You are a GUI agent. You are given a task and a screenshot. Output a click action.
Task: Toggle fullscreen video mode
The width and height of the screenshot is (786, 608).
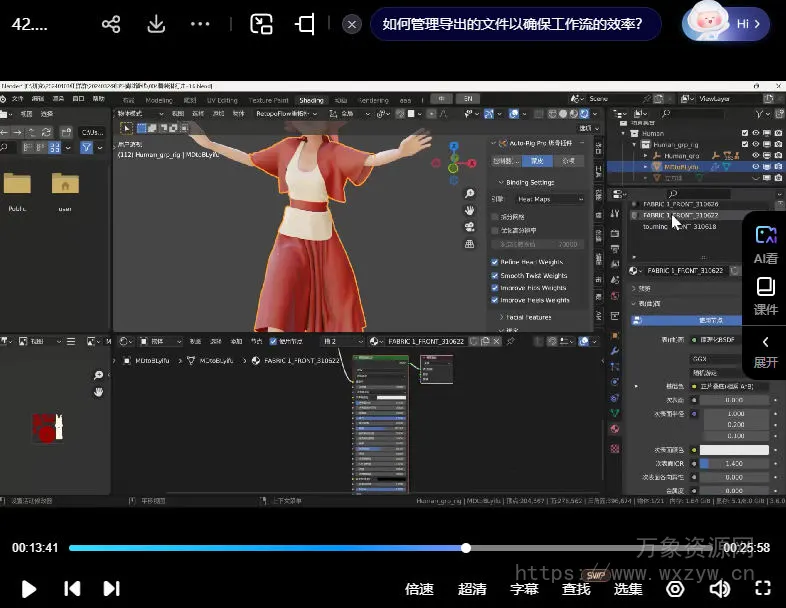coord(763,589)
